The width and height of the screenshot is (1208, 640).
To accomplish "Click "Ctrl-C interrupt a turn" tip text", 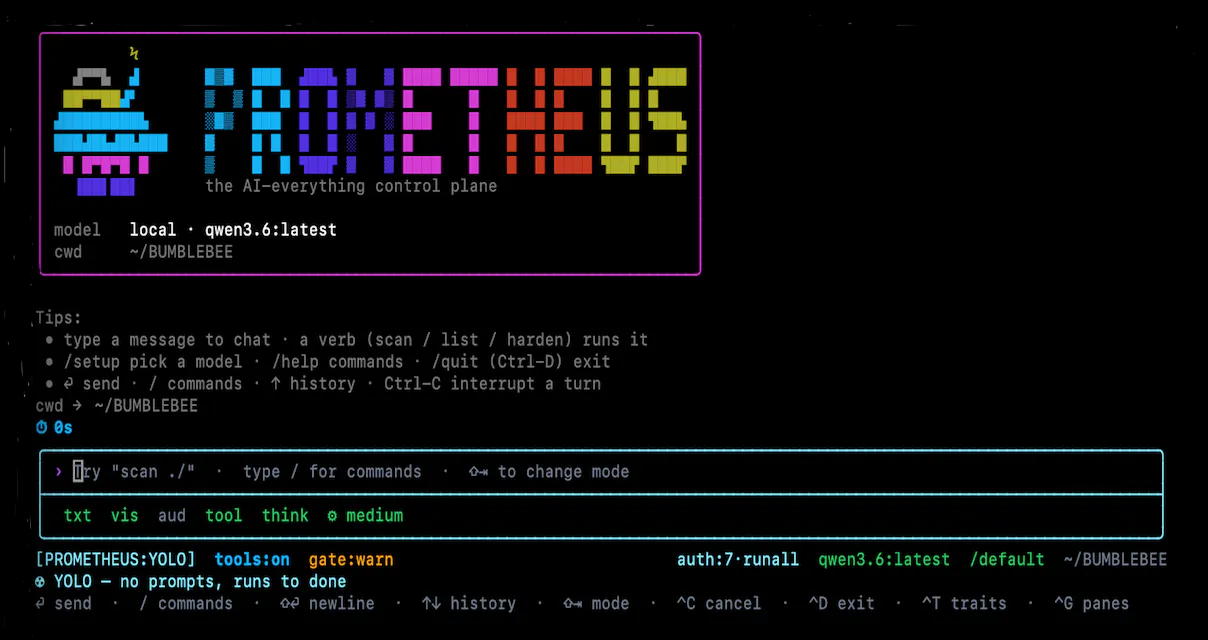I will coord(492,384).
